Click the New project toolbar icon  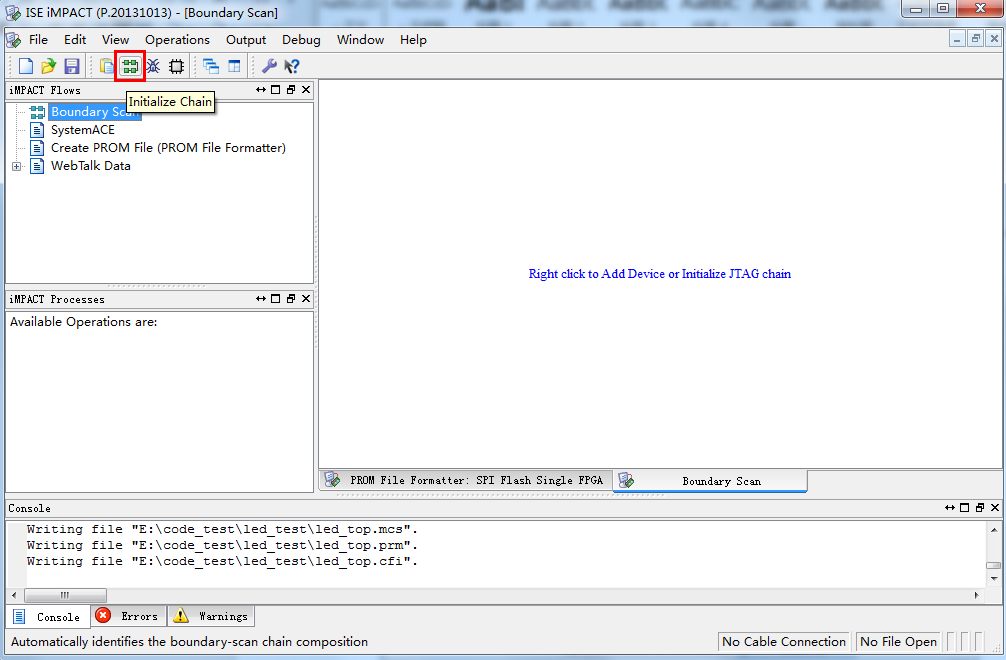pyautogui.click(x=26, y=66)
